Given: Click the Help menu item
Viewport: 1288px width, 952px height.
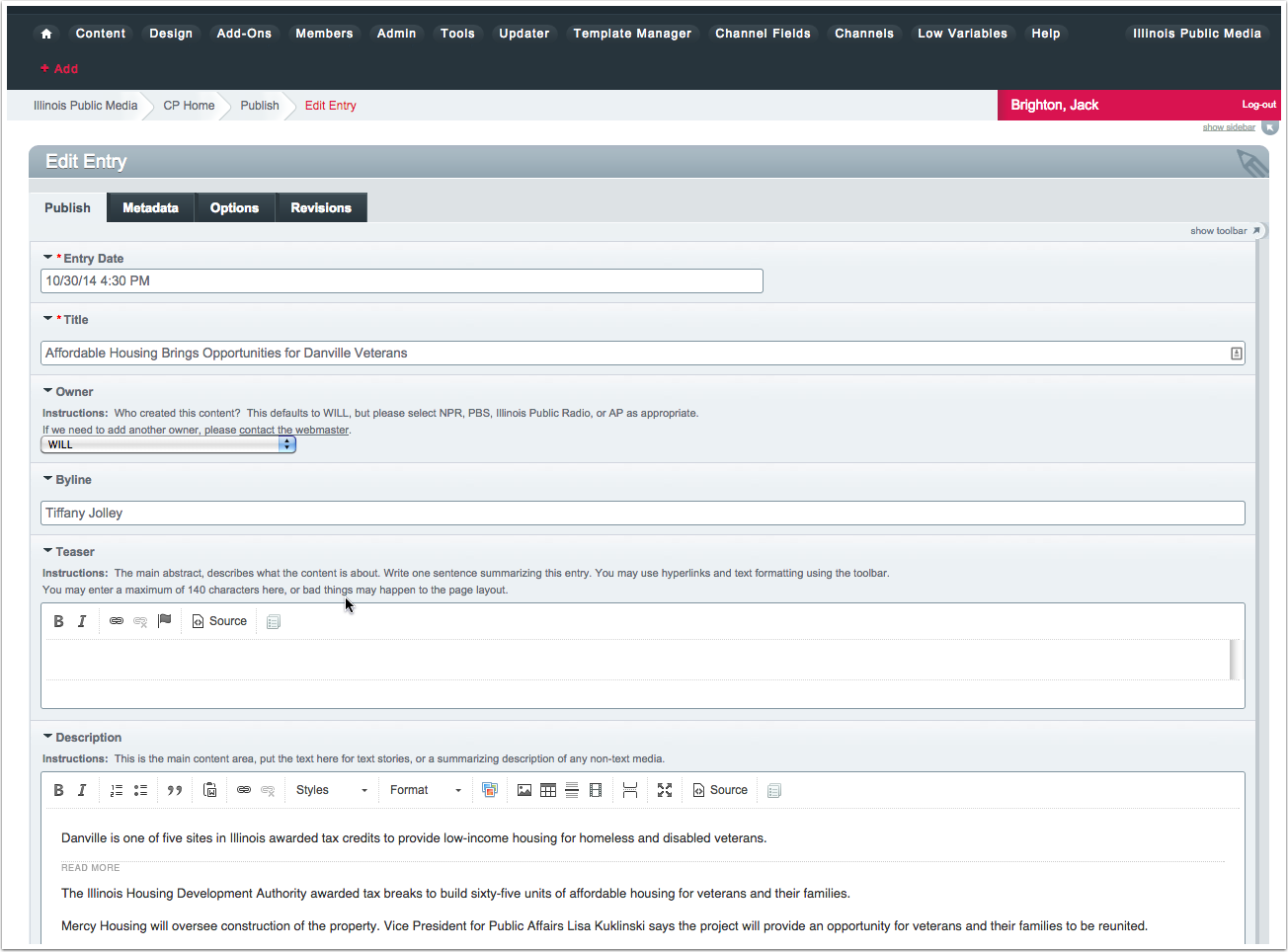Looking at the screenshot, I should coord(1045,34).
